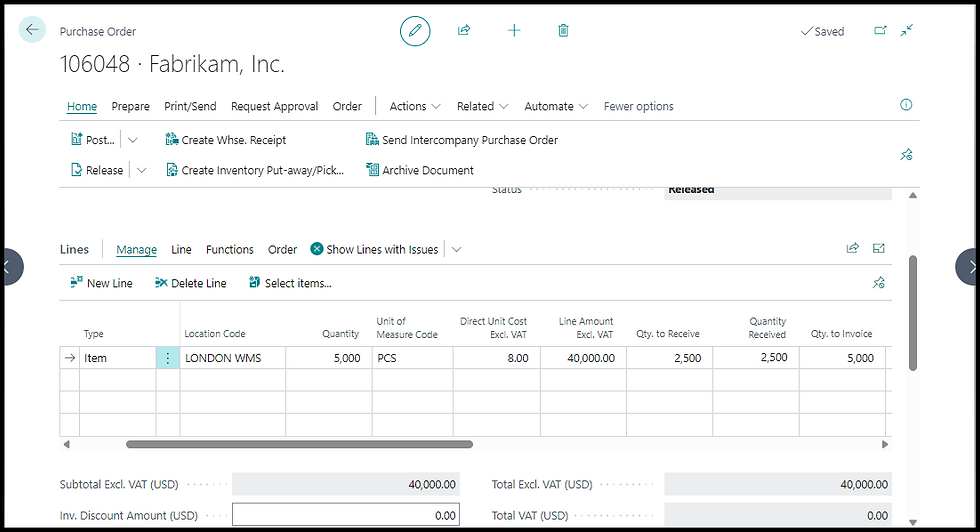Image resolution: width=980 pixels, height=532 pixels.
Task: Click the PCS unit of measure cell
Action: (x=412, y=358)
